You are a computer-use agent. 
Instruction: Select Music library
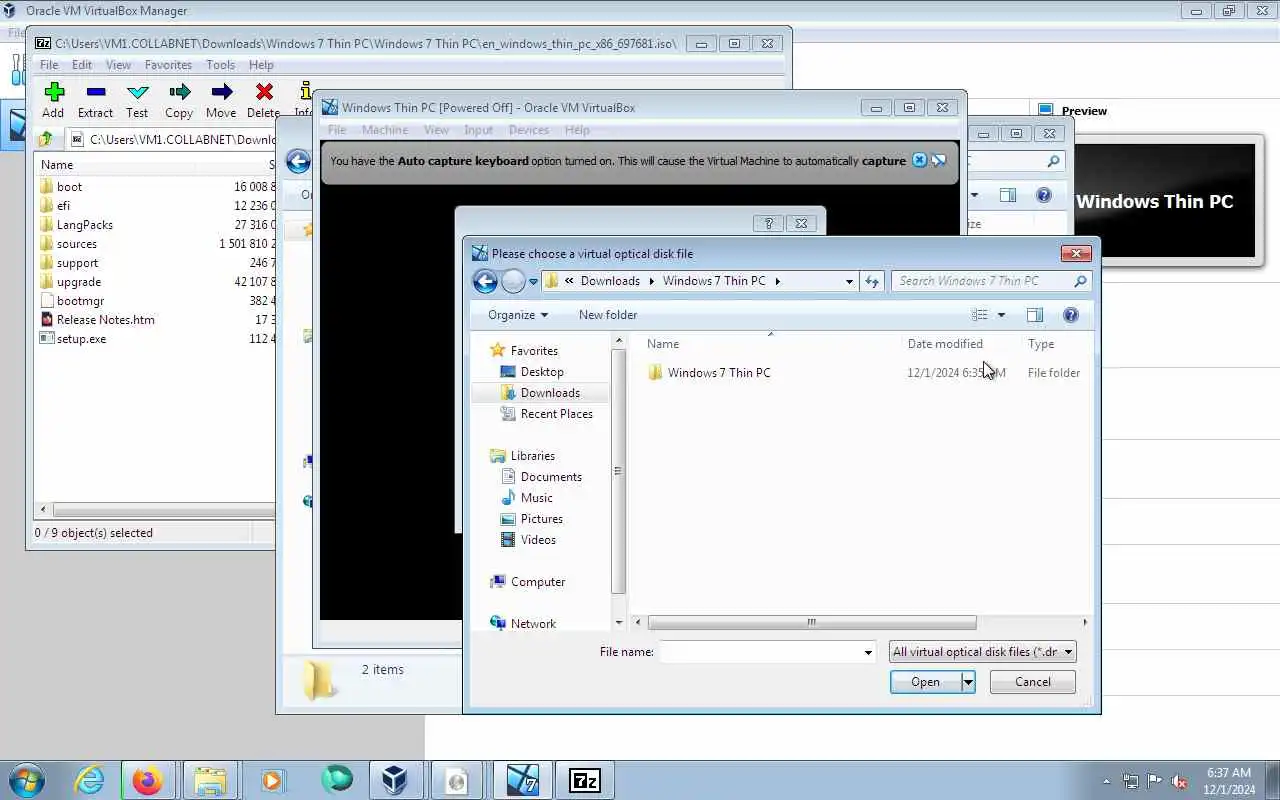pyautogui.click(x=536, y=498)
